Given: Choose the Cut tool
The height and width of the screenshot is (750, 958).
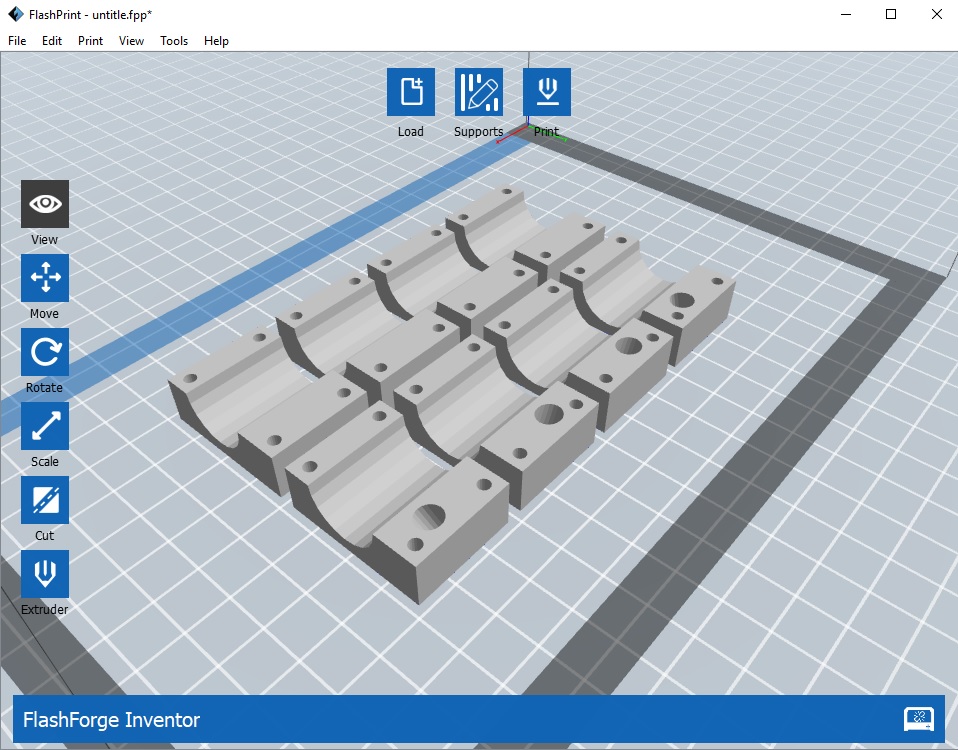Looking at the screenshot, I should (45, 500).
